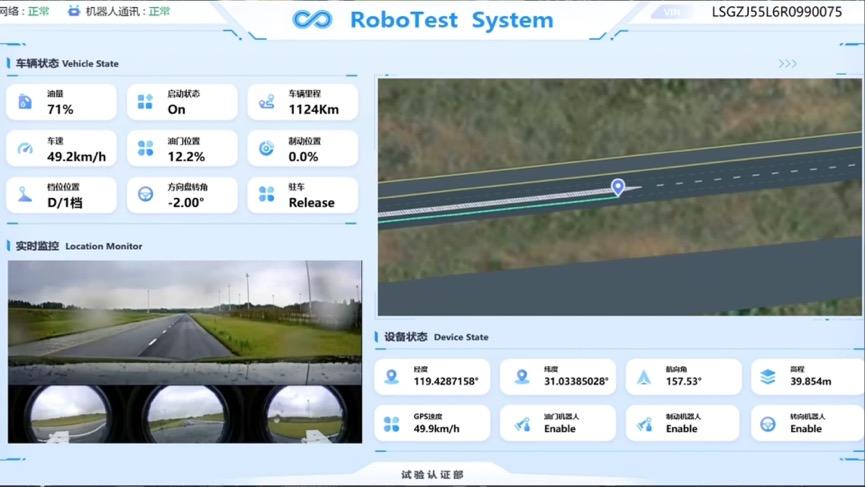This screenshot has width=865, height=487.
Task: Click the brake robot Enable status
Action: pyautogui.click(x=682, y=429)
